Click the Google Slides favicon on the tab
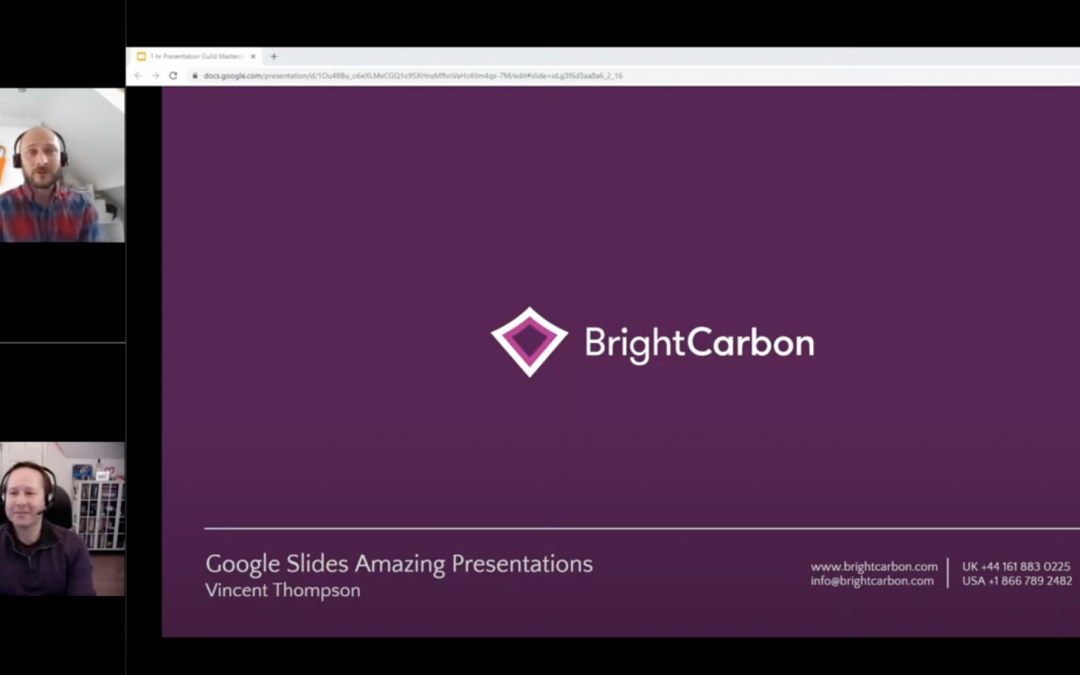Image resolution: width=1080 pixels, height=675 pixels. pos(141,56)
